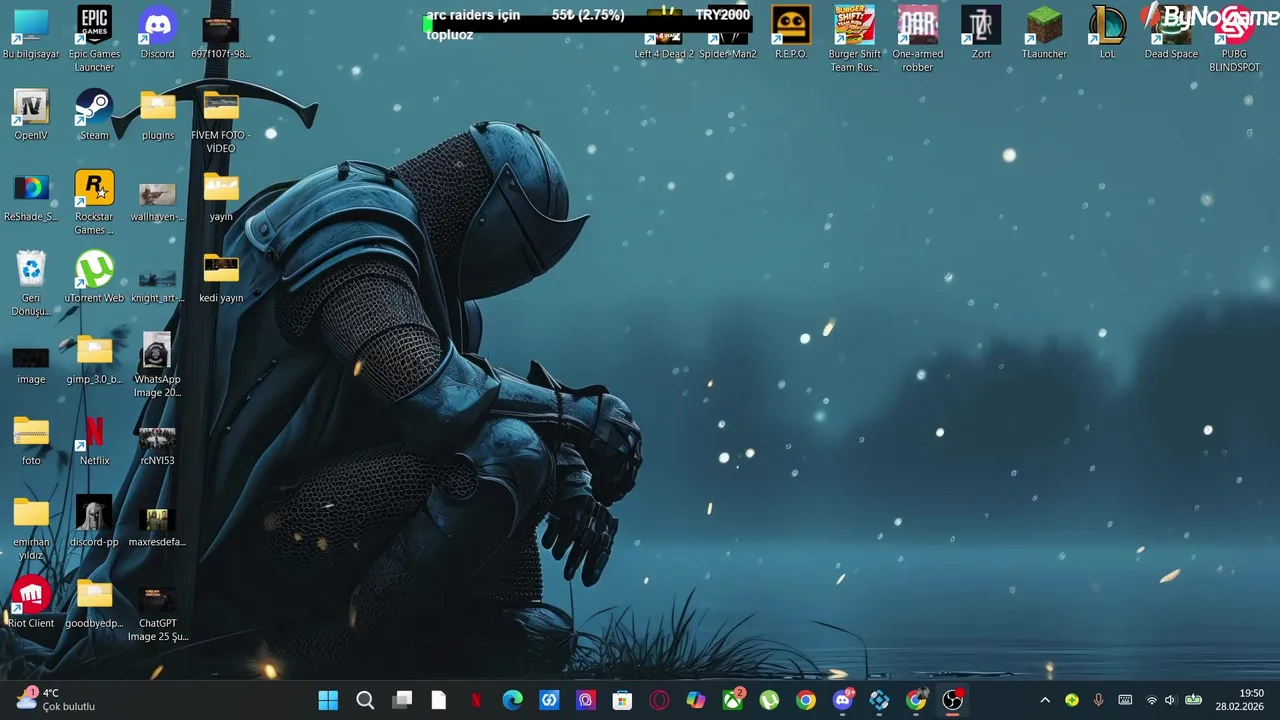Select WhatsApp Image 20... file
This screenshot has width=1280, height=720.
click(157, 365)
